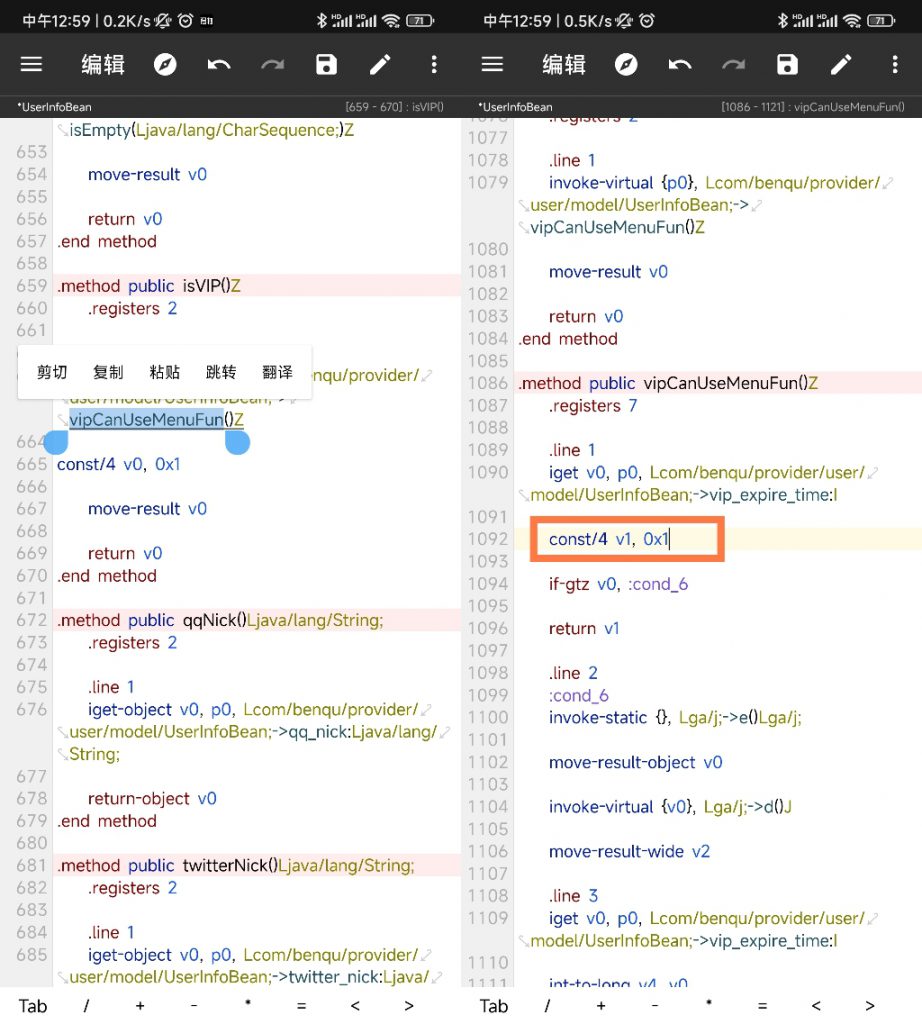The width and height of the screenshot is (922, 1024).
Task: Choose 复制 from the selection popup
Action: (108, 372)
